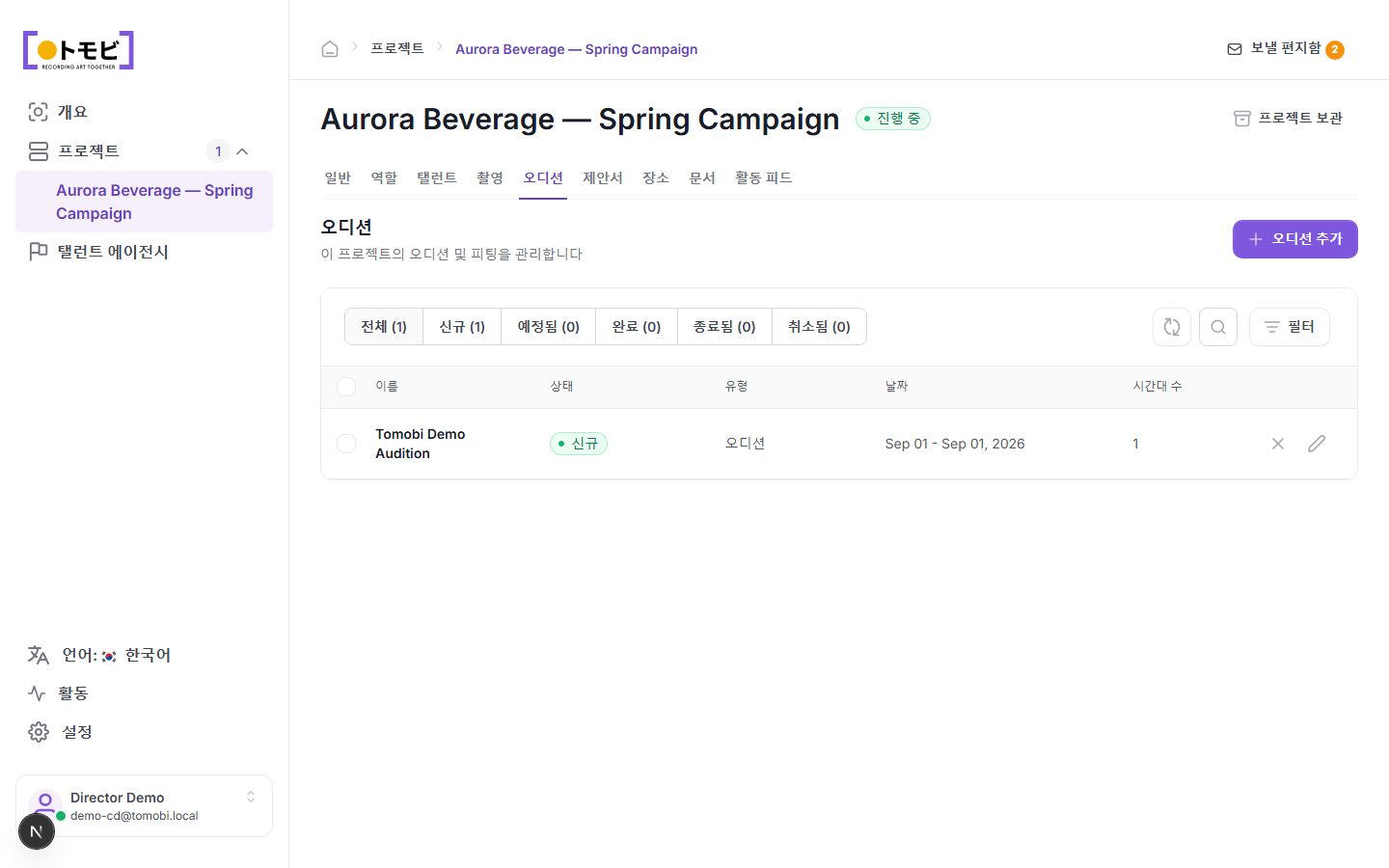Click Sep 01 - Sep 01, 2026 date cell
Image resolution: width=1389 pixels, height=868 pixels.
(955, 444)
